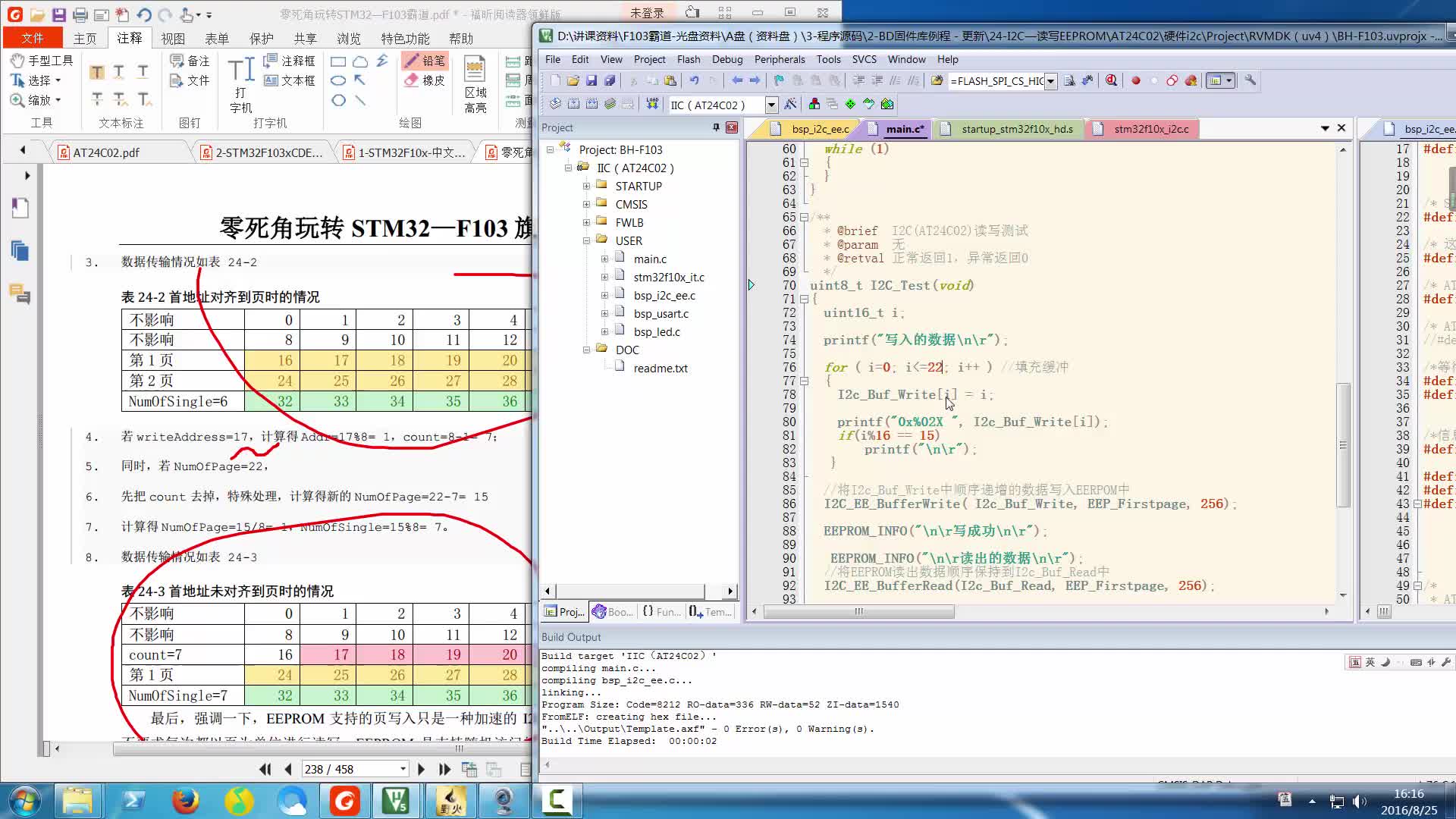This screenshot has width=1456, height=819.
Task: Open the Foxit comments side panel icon
Action: coord(20,293)
